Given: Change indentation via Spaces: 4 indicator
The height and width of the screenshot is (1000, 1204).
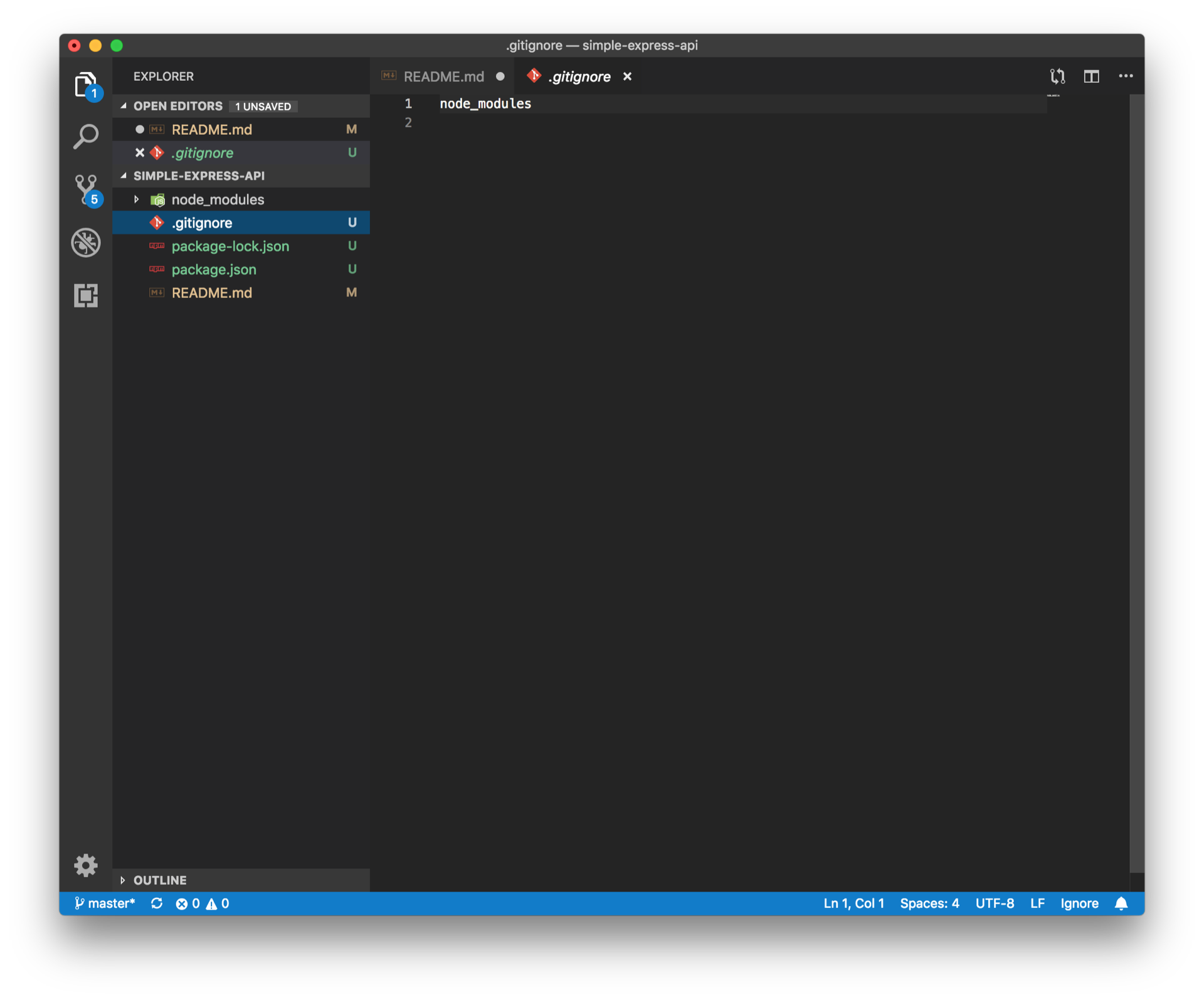Looking at the screenshot, I should pyautogui.click(x=929, y=903).
